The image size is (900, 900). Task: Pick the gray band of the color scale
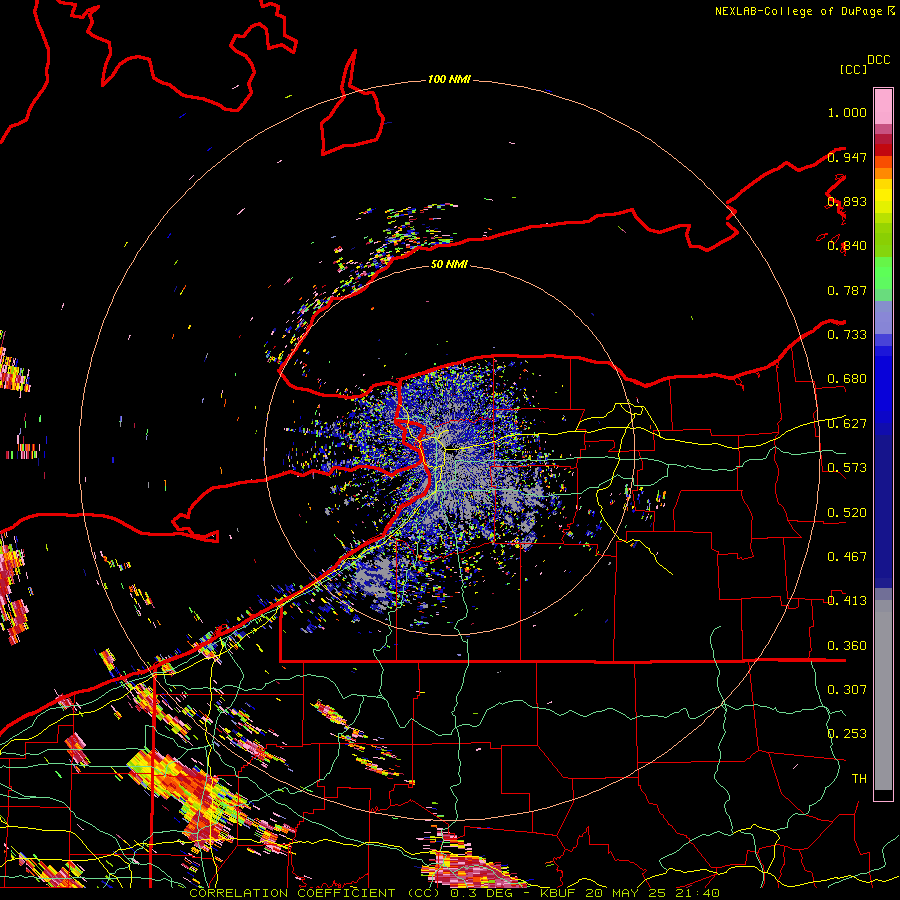[883, 695]
